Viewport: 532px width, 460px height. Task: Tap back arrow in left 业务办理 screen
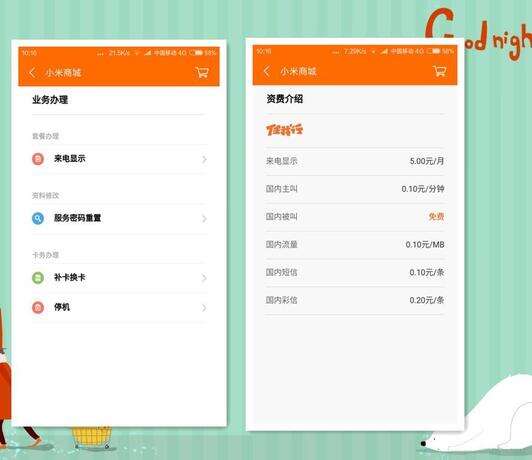point(33,73)
